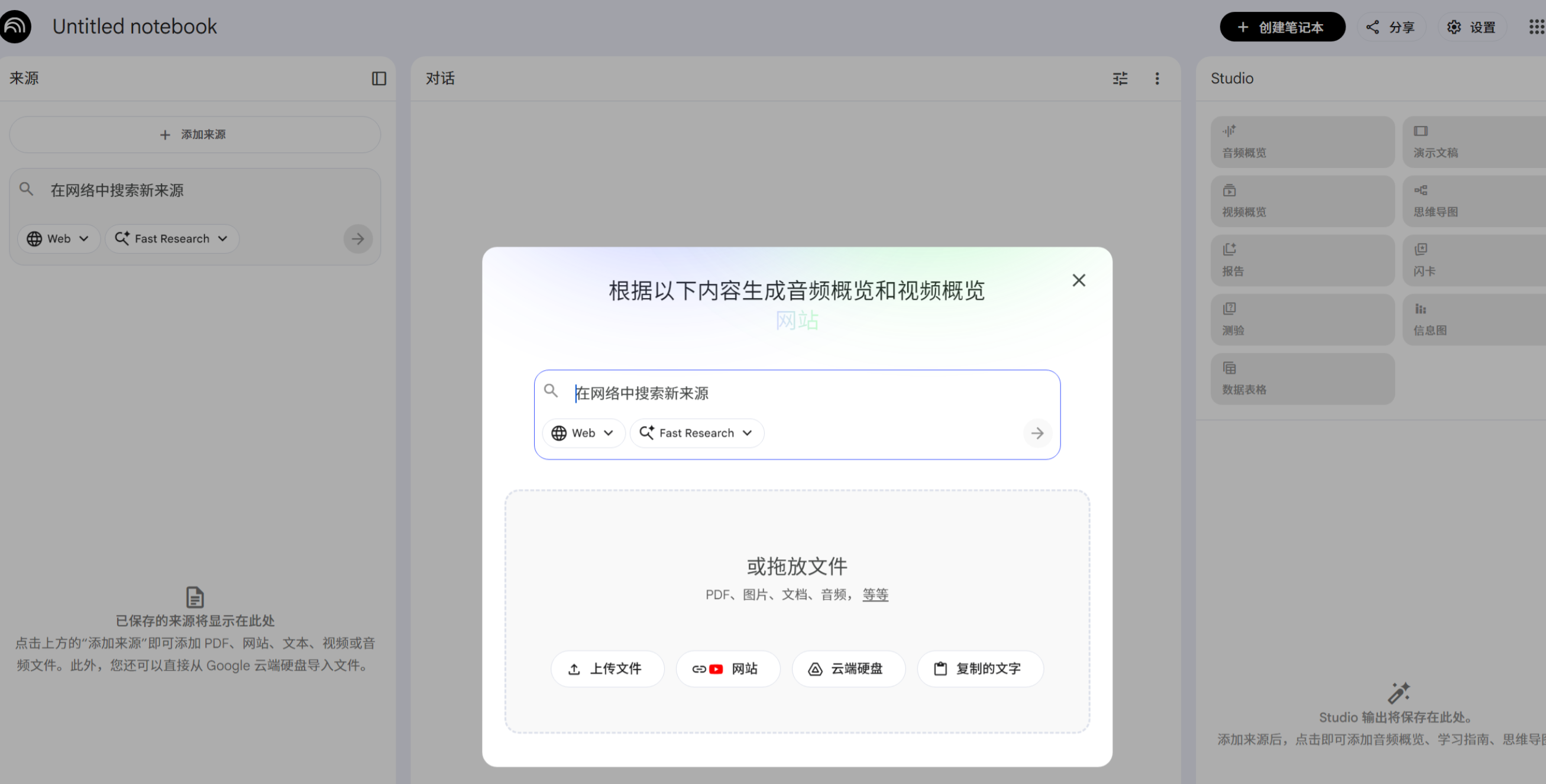Click the Studio panel heading

[x=1231, y=79]
